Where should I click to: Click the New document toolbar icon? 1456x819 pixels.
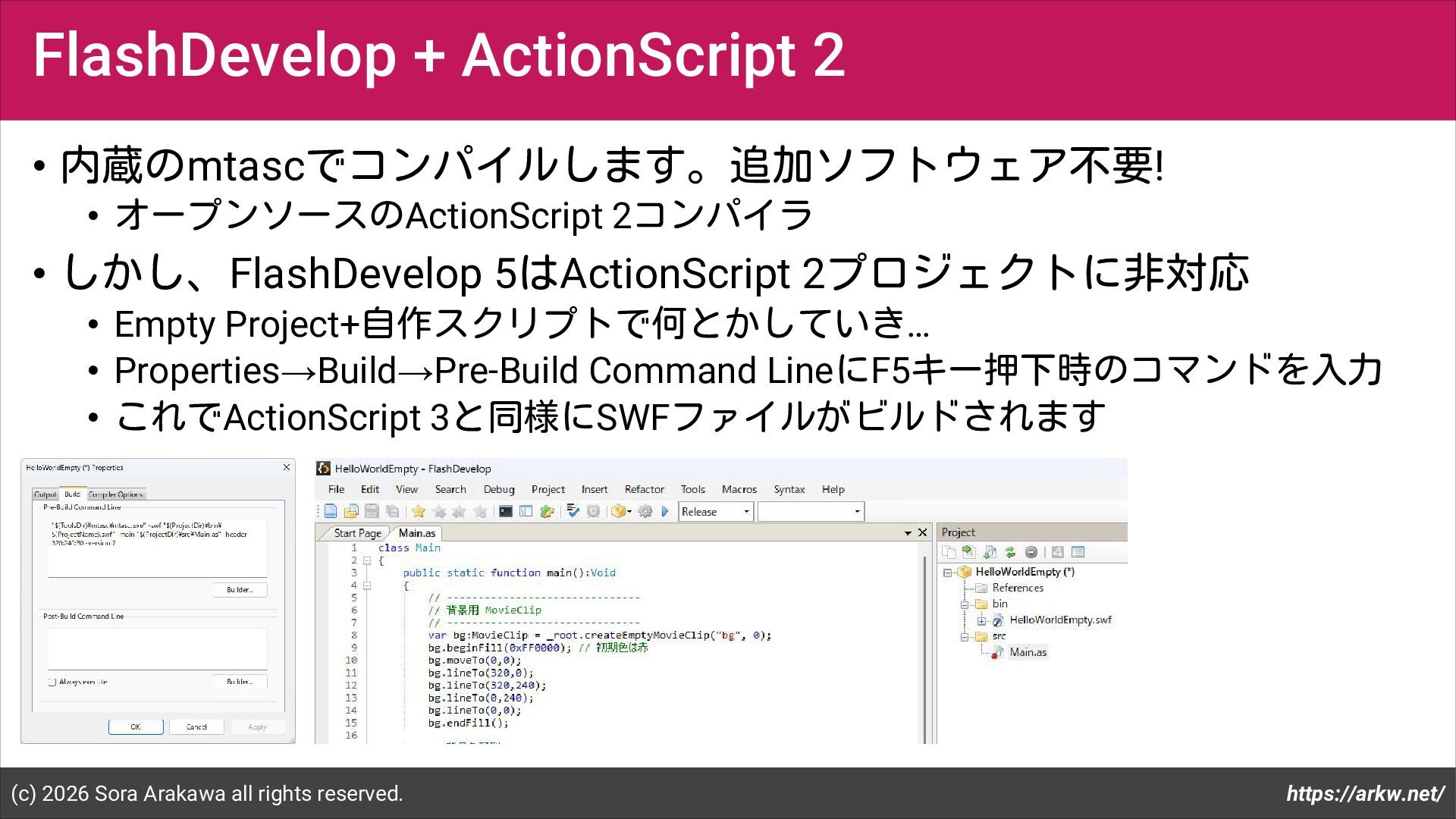[x=331, y=511]
